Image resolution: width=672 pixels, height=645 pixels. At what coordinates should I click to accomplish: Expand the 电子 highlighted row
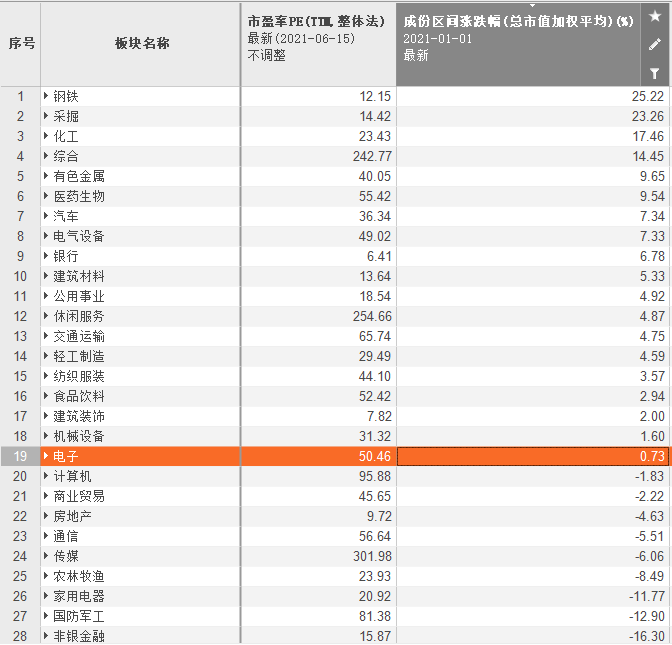(46, 456)
